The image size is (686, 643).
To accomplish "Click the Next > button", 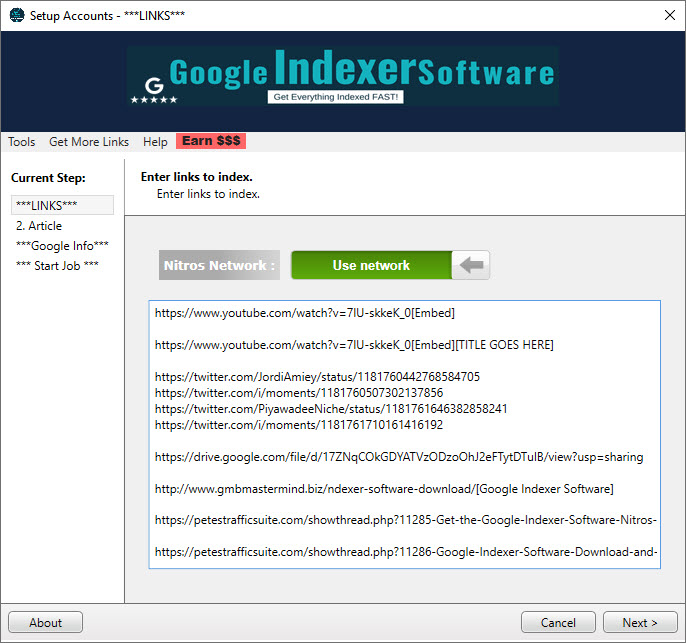I will (x=640, y=622).
